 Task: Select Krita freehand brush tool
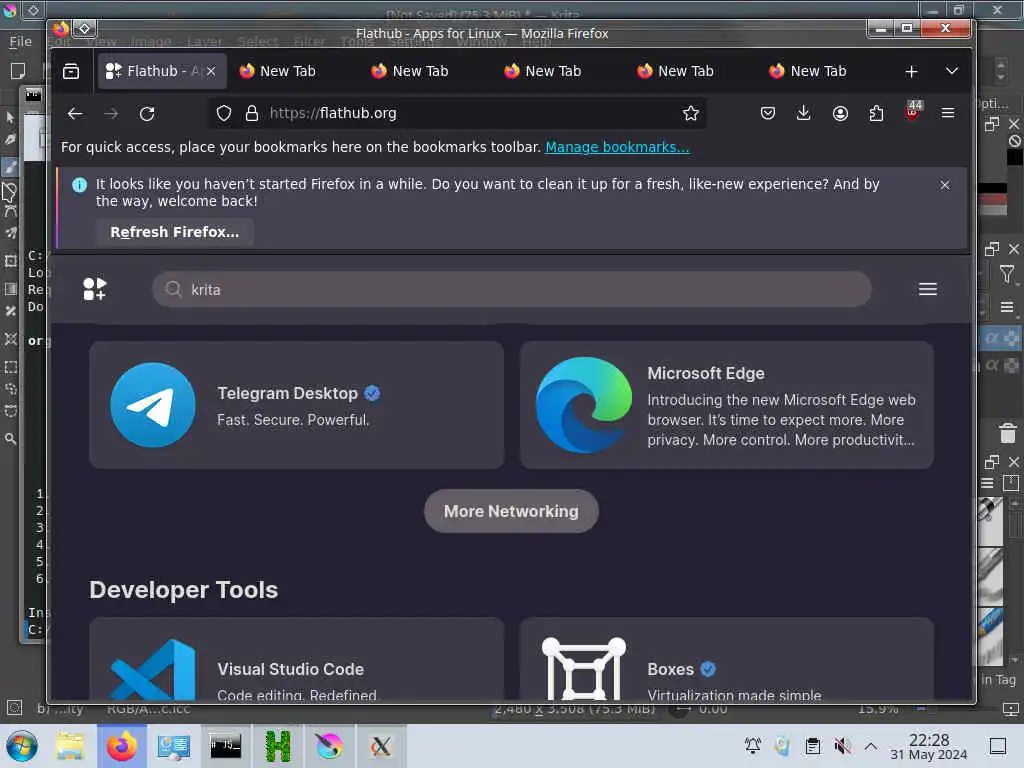click(x=10, y=167)
